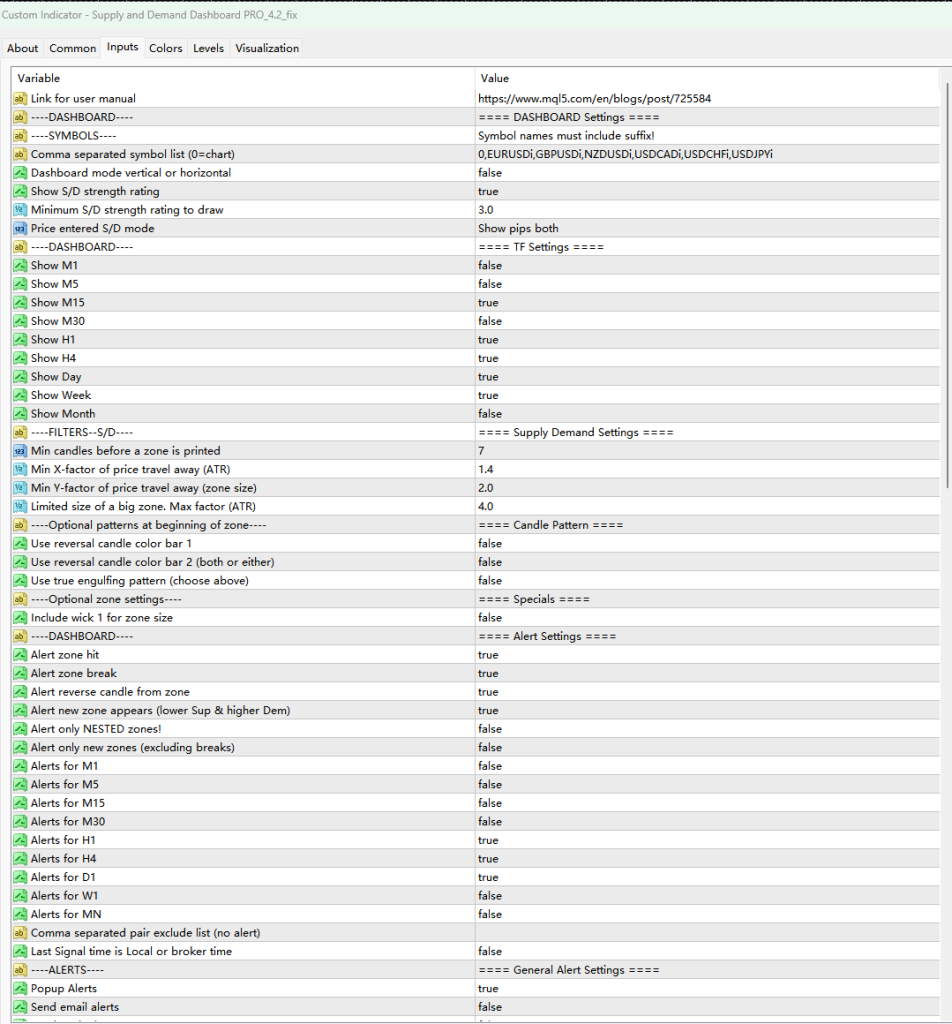The width and height of the screenshot is (952, 1024).
Task: Click boolean icon next to Show M15
Action: [20, 302]
